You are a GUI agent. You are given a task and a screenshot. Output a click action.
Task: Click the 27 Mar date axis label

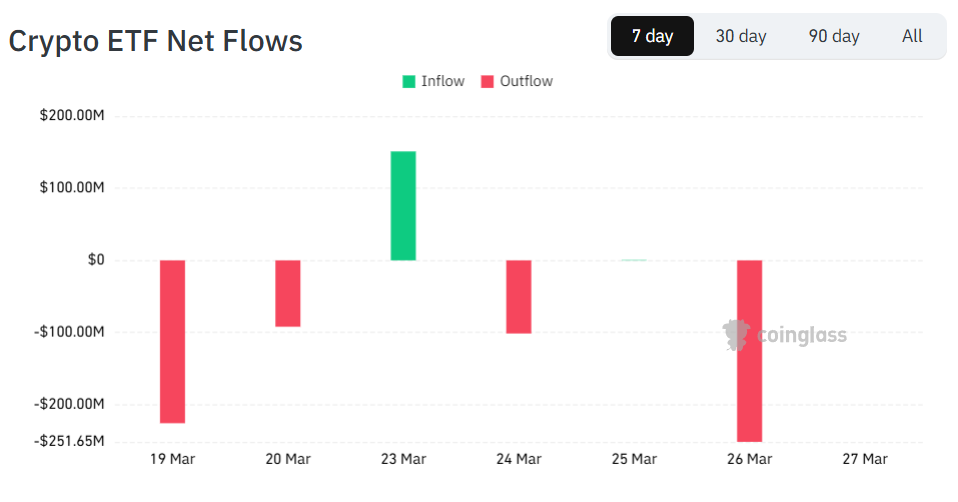(x=864, y=459)
